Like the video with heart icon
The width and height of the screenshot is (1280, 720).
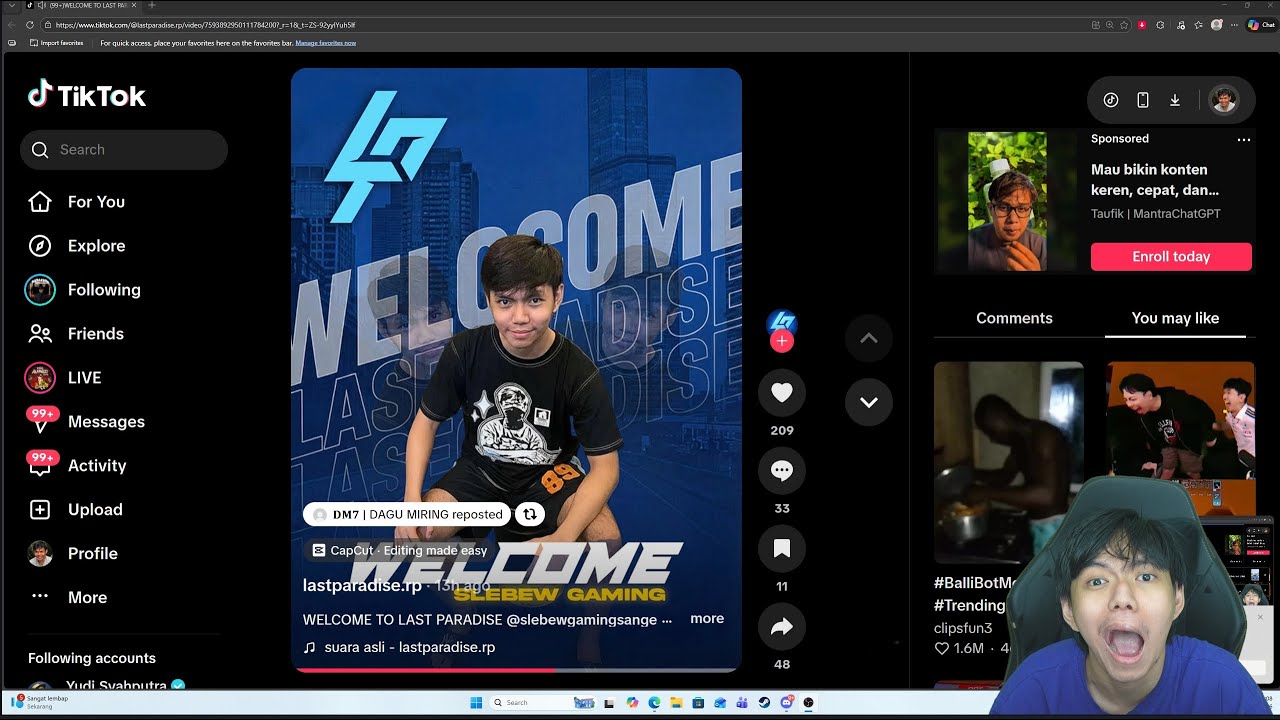pyautogui.click(x=782, y=393)
